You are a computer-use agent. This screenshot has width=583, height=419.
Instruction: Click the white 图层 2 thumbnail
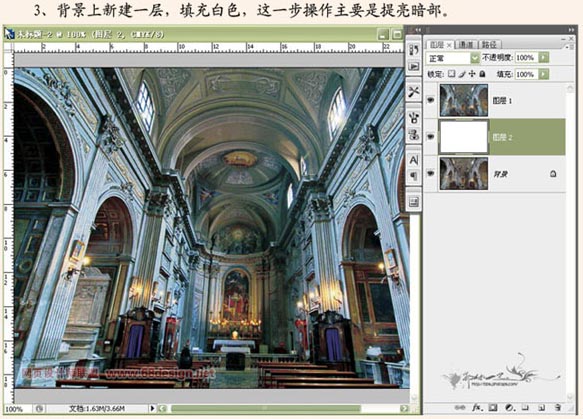click(464, 137)
